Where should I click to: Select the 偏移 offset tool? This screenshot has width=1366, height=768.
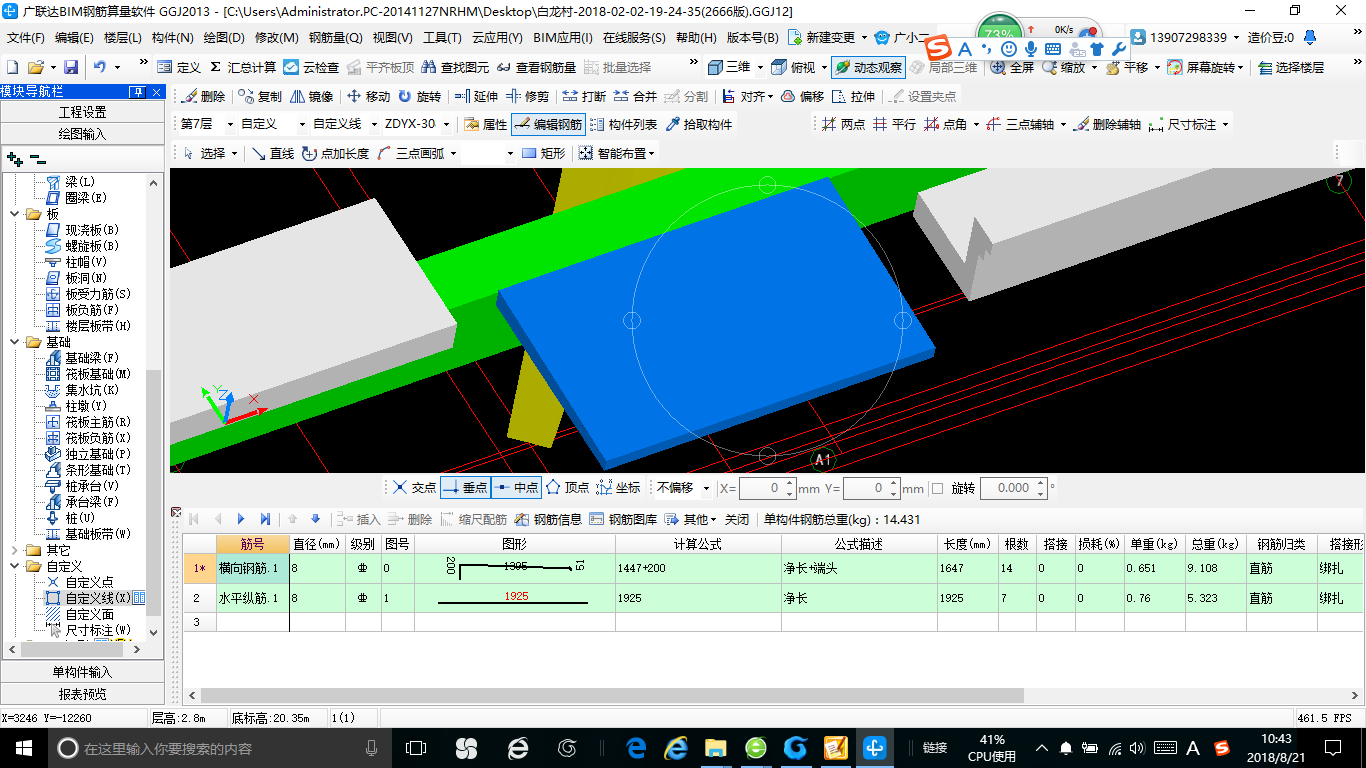(802, 96)
